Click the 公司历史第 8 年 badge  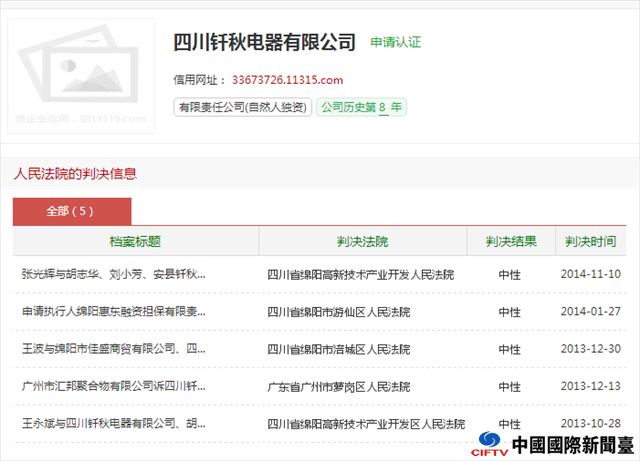[361, 107]
